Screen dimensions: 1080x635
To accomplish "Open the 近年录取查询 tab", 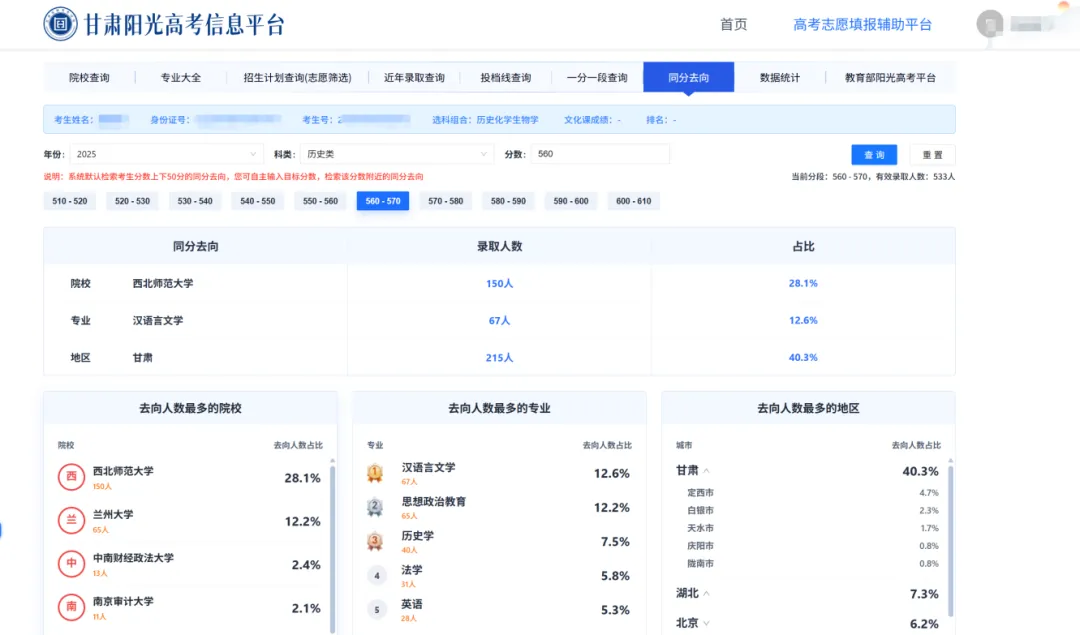I will (x=414, y=77).
